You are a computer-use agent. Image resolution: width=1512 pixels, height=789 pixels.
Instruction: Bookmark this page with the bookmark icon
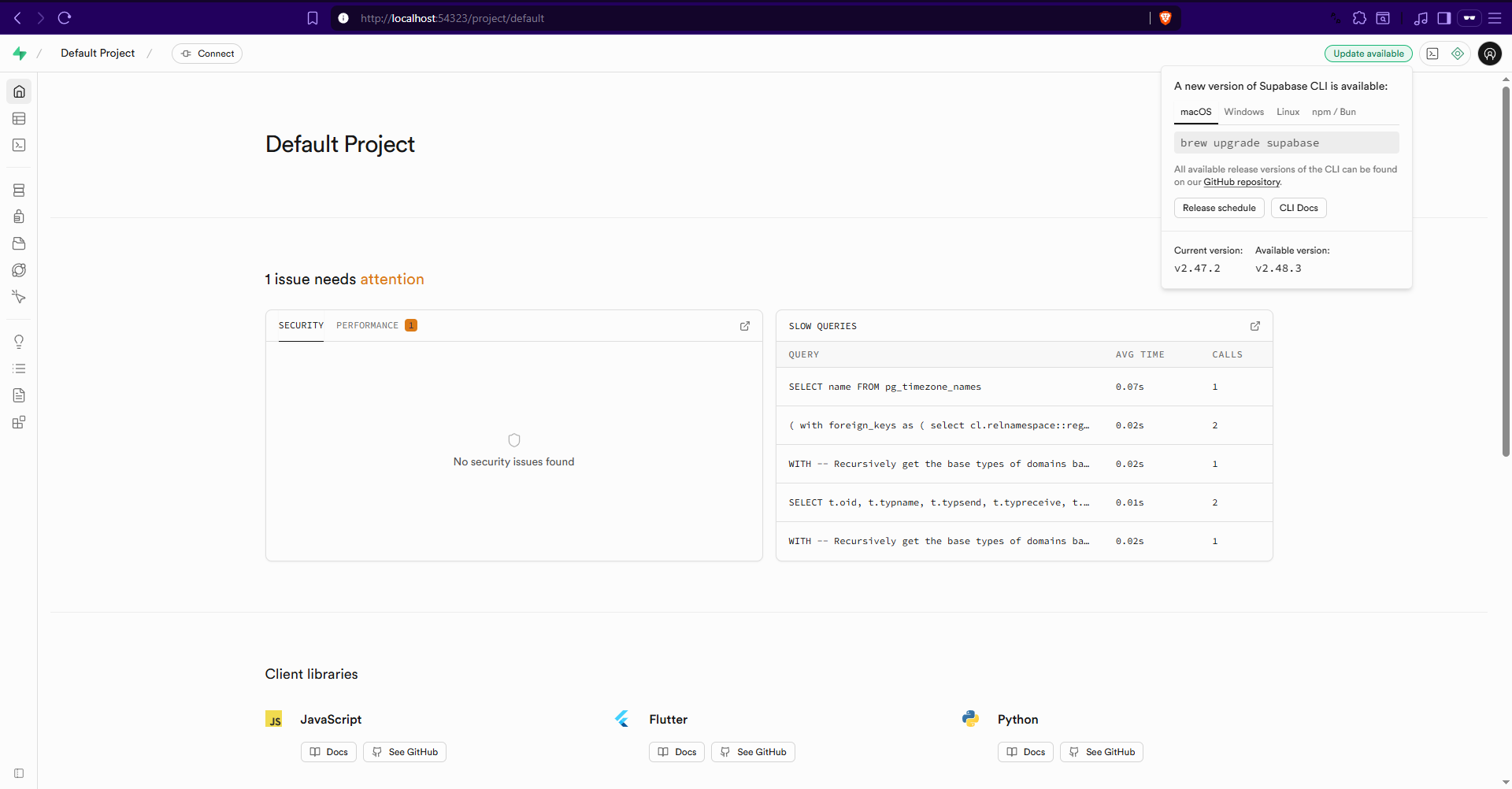click(313, 18)
